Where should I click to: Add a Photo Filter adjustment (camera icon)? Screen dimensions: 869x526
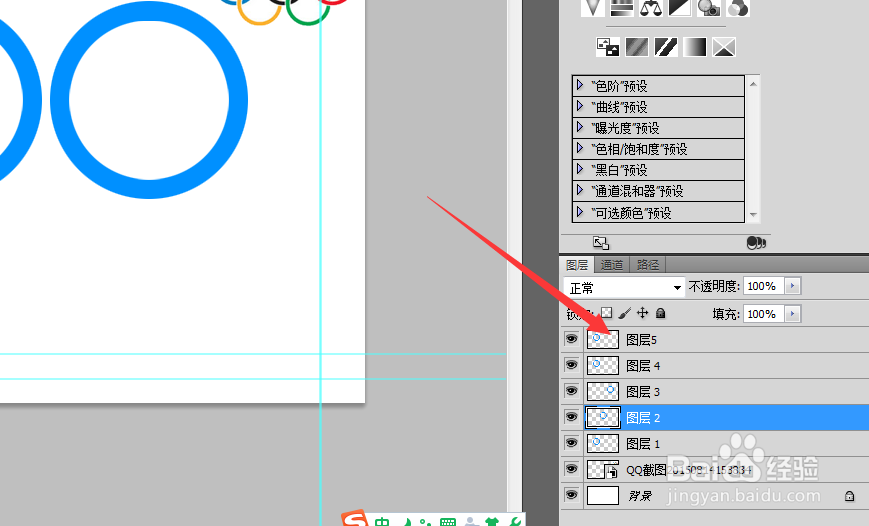tap(709, 8)
